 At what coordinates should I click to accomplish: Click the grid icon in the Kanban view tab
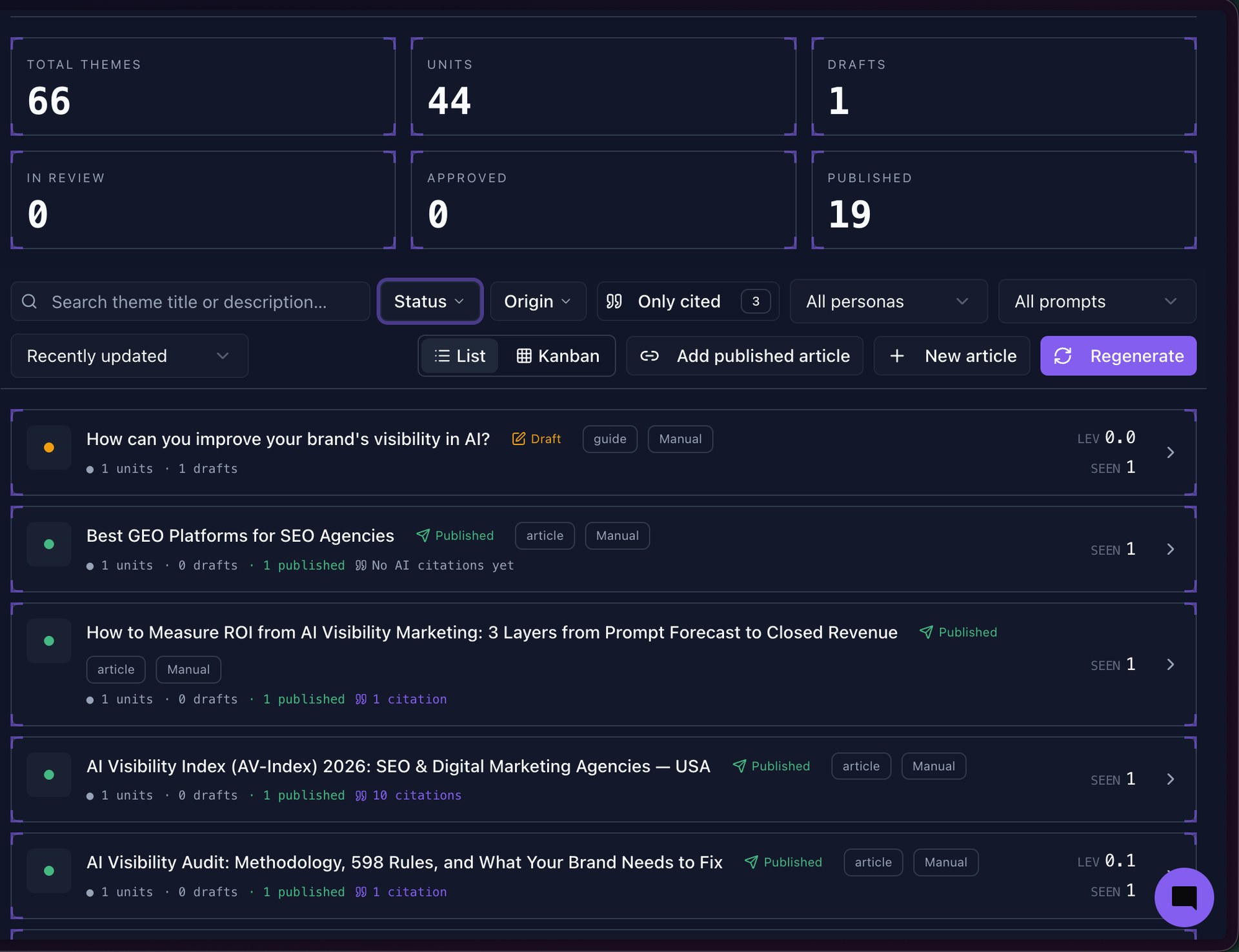(x=524, y=356)
